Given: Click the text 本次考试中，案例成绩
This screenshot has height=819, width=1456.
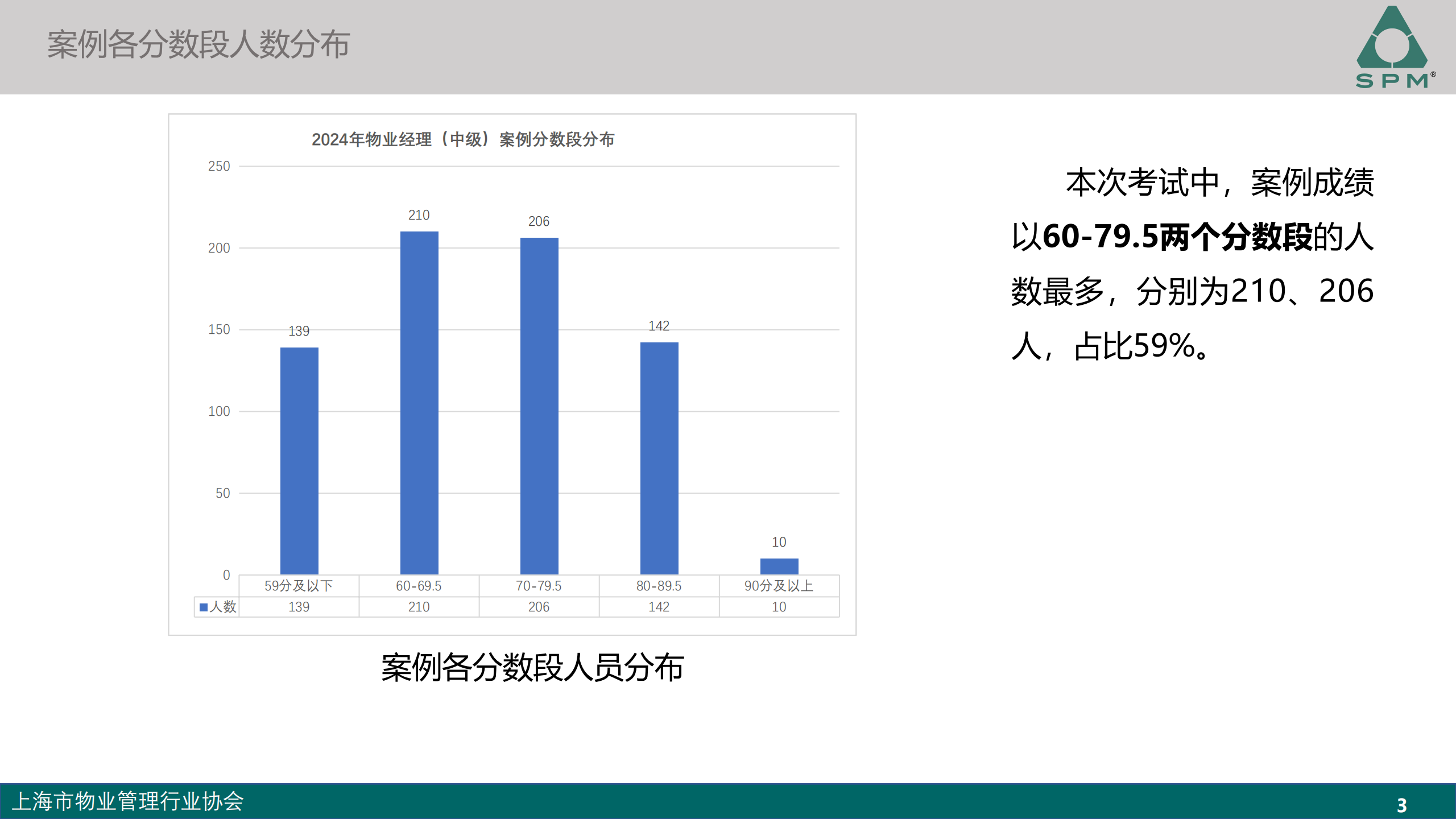Looking at the screenshot, I should 1220,183.
